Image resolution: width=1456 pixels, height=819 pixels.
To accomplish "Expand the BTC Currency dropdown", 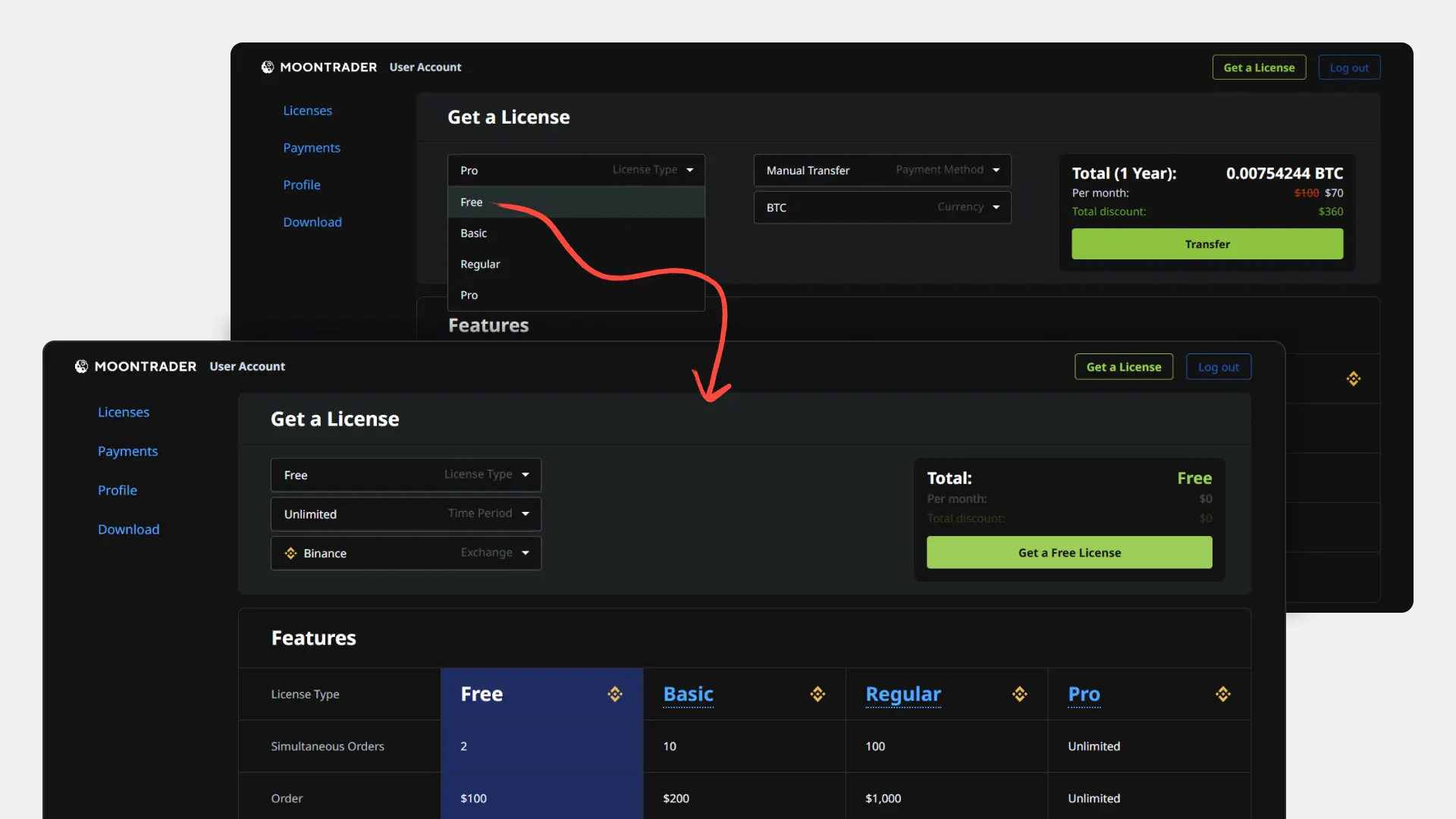I will click(x=882, y=207).
